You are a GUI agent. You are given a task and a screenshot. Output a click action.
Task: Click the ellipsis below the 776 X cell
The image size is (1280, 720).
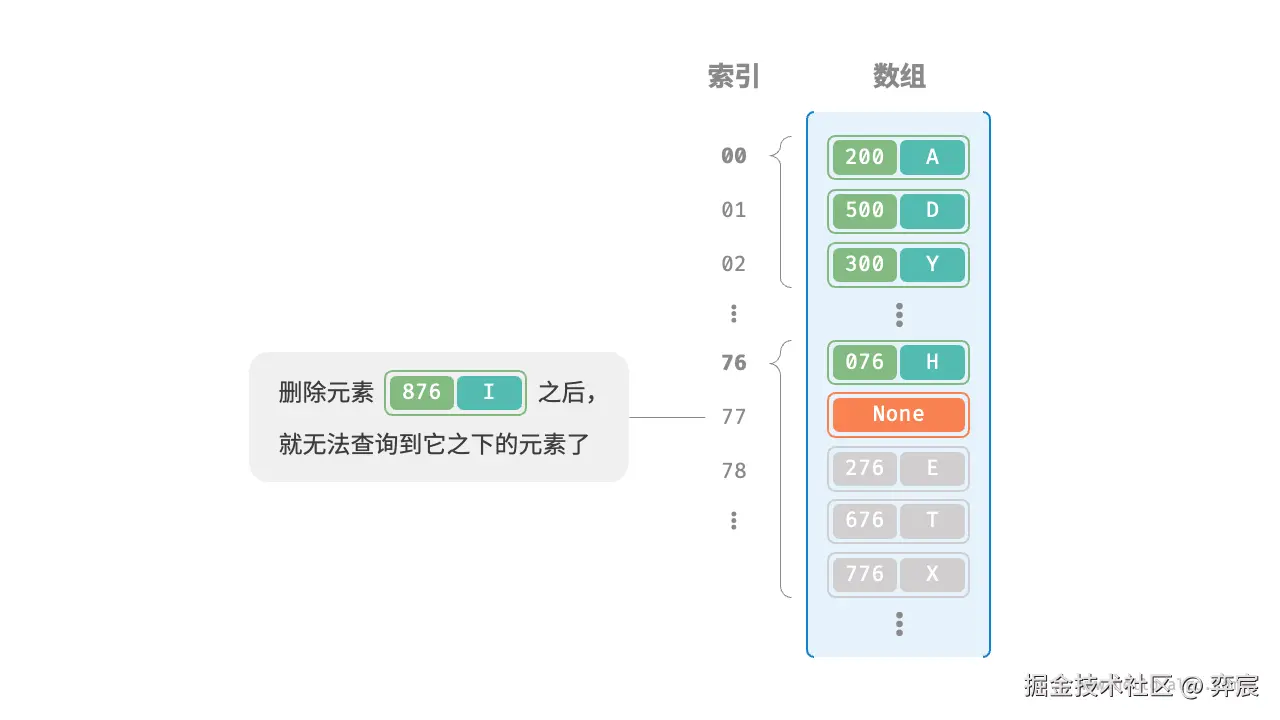[899, 624]
